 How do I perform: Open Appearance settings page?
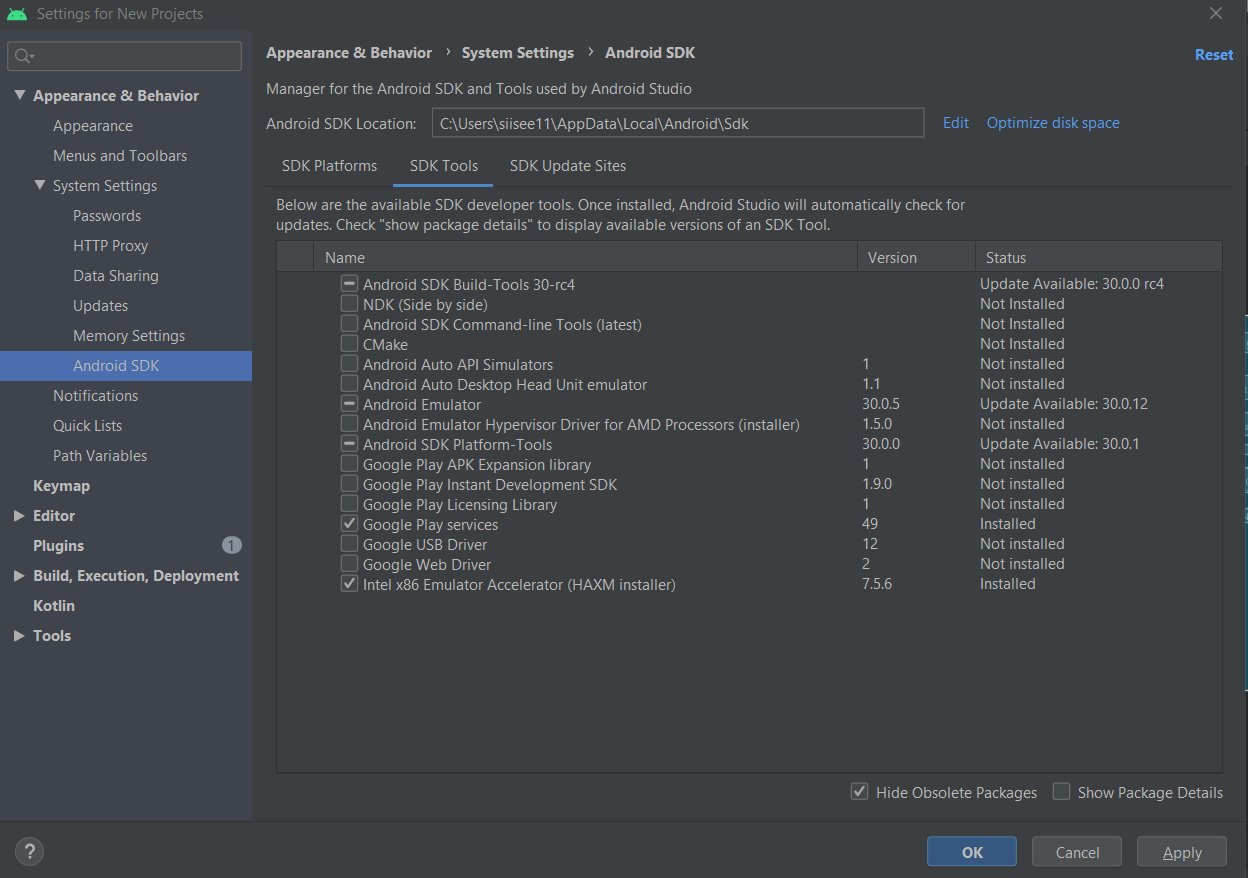(x=93, y=125)
